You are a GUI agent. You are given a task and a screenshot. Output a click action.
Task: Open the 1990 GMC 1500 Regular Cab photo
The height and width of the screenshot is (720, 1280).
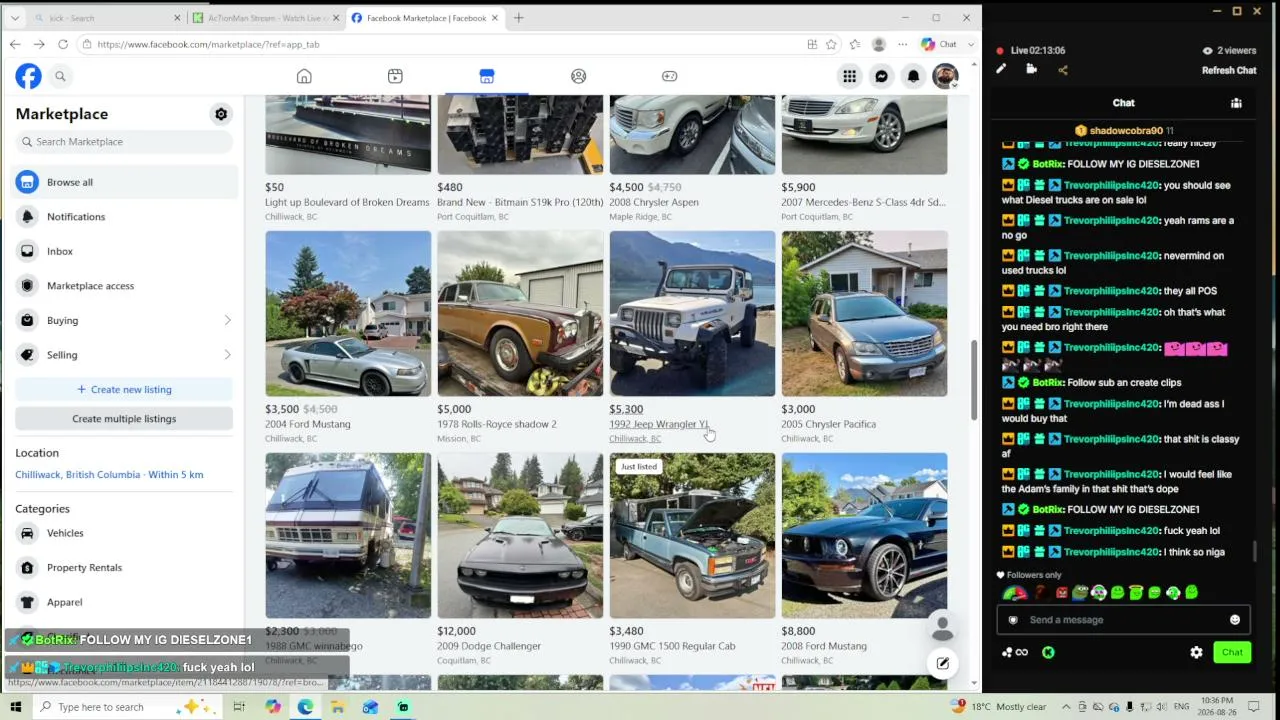(x=692, y=536)
